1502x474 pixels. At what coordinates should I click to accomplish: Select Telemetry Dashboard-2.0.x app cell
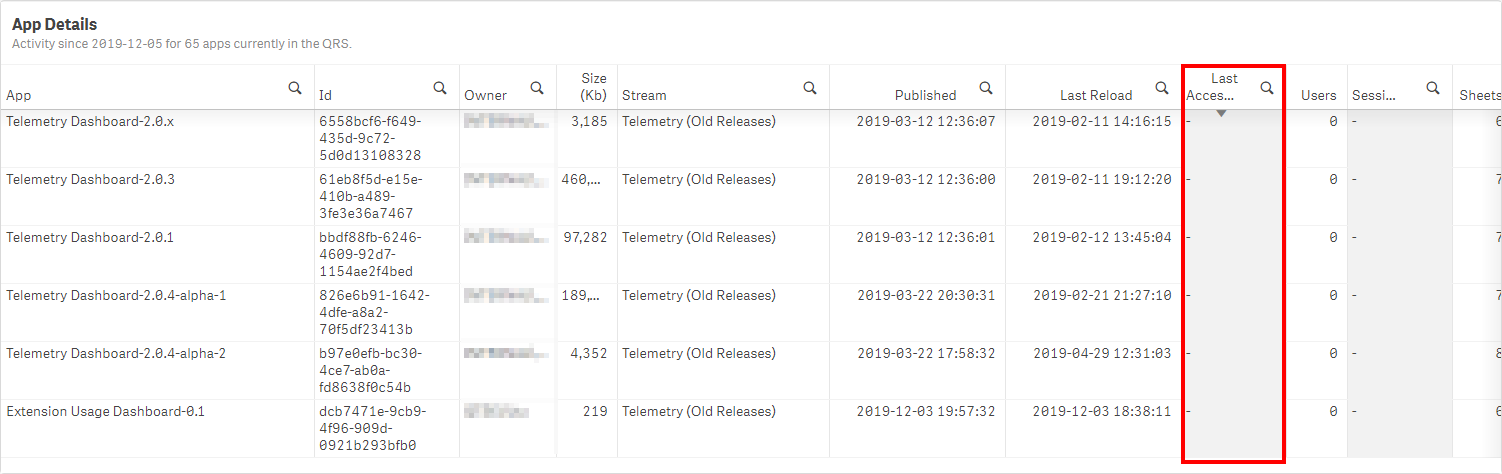[x=90, y=121]
